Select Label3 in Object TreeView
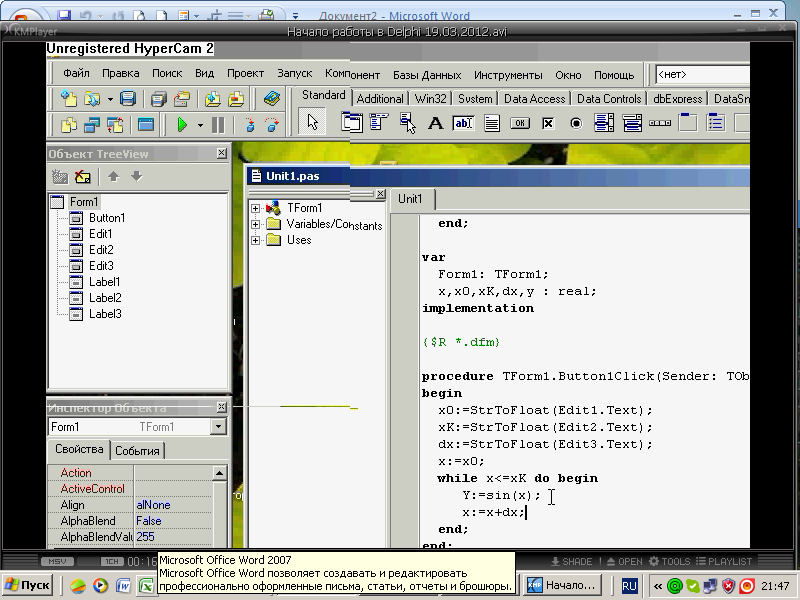 [x=105, y=314]
